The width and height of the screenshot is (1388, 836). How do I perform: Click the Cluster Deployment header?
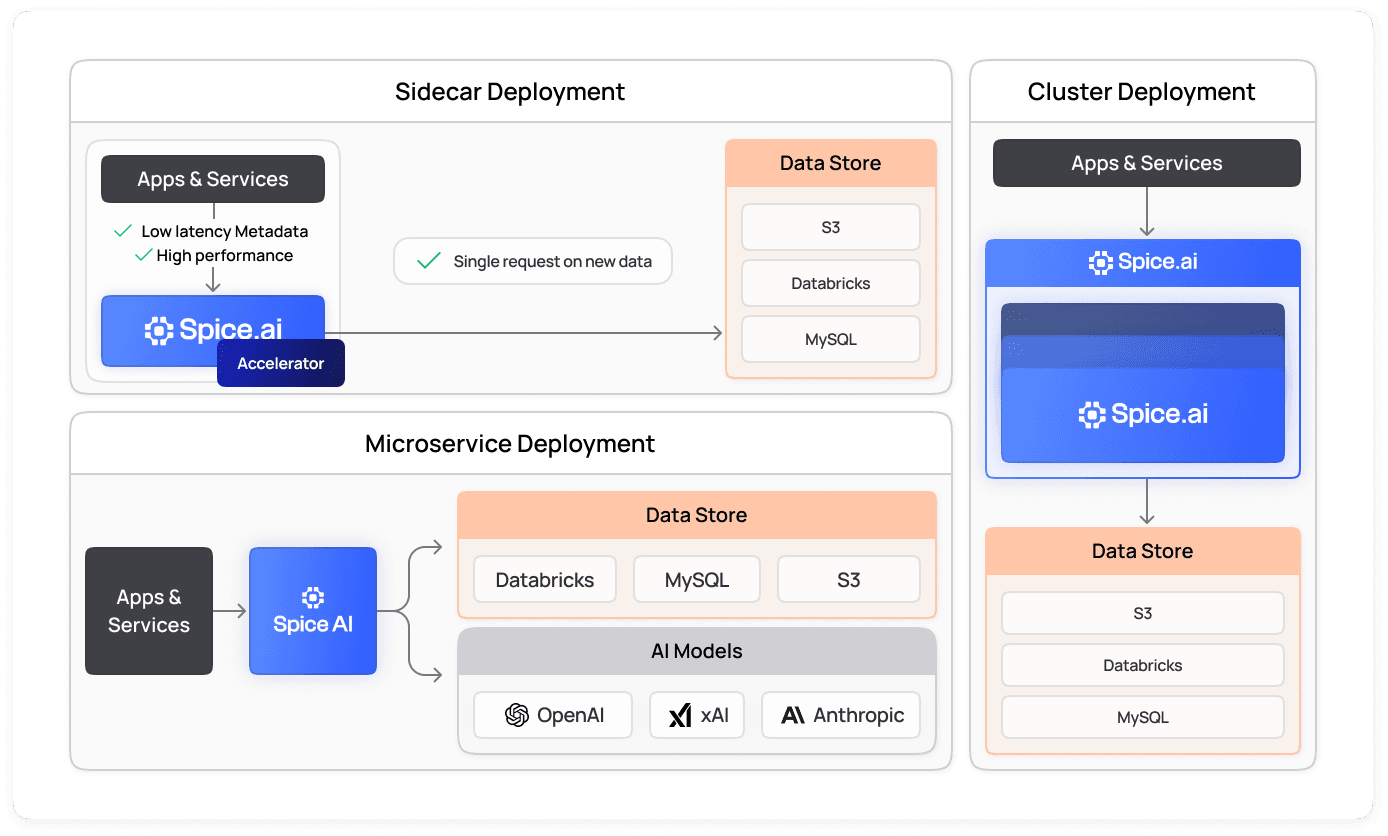[x=1141, y=92]
